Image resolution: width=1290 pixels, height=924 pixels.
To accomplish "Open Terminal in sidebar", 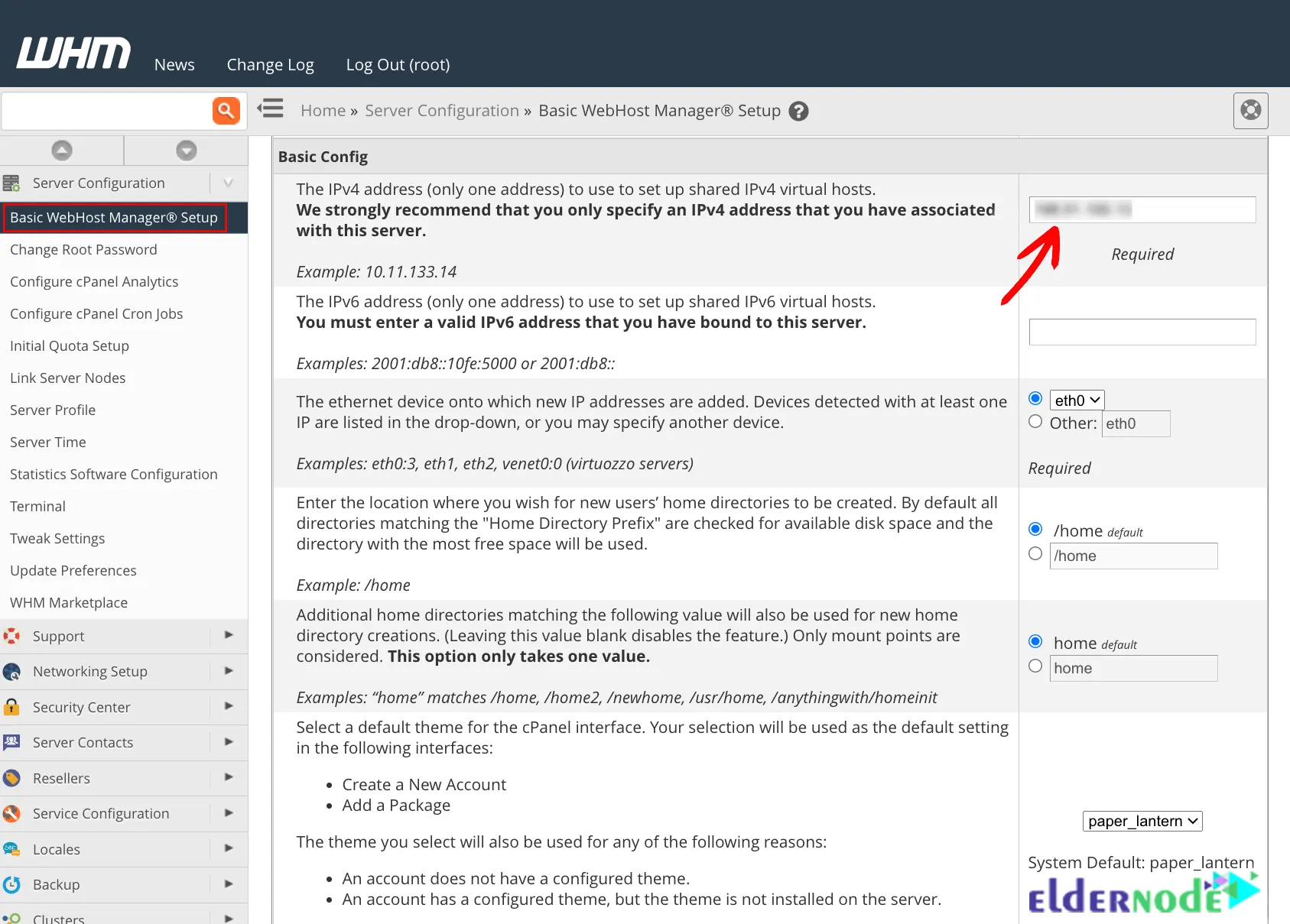I will [x=37, y=507].
